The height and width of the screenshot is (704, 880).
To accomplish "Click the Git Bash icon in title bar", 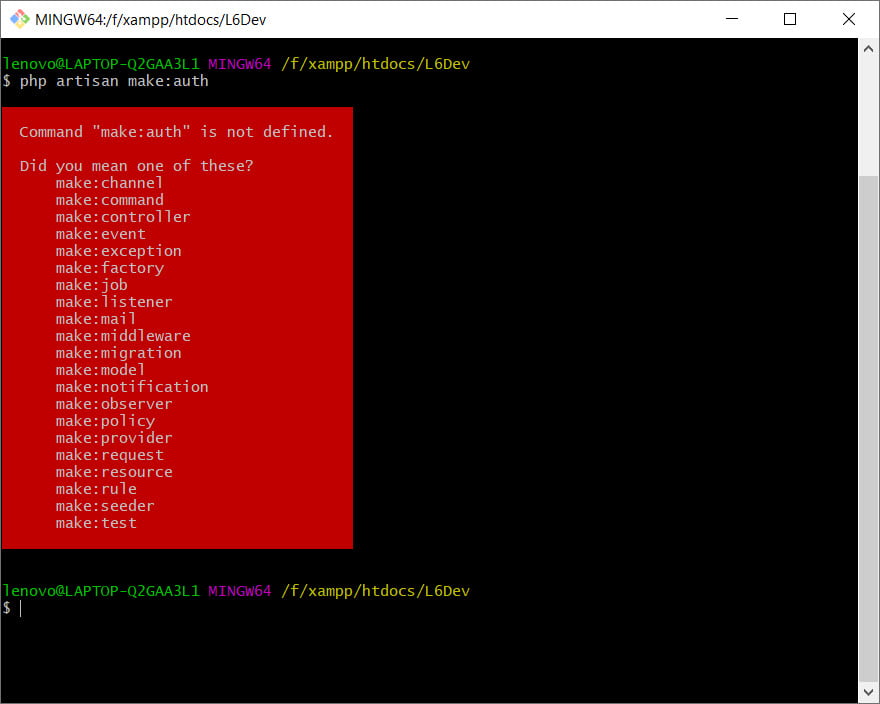I will [x=20, y=19].
